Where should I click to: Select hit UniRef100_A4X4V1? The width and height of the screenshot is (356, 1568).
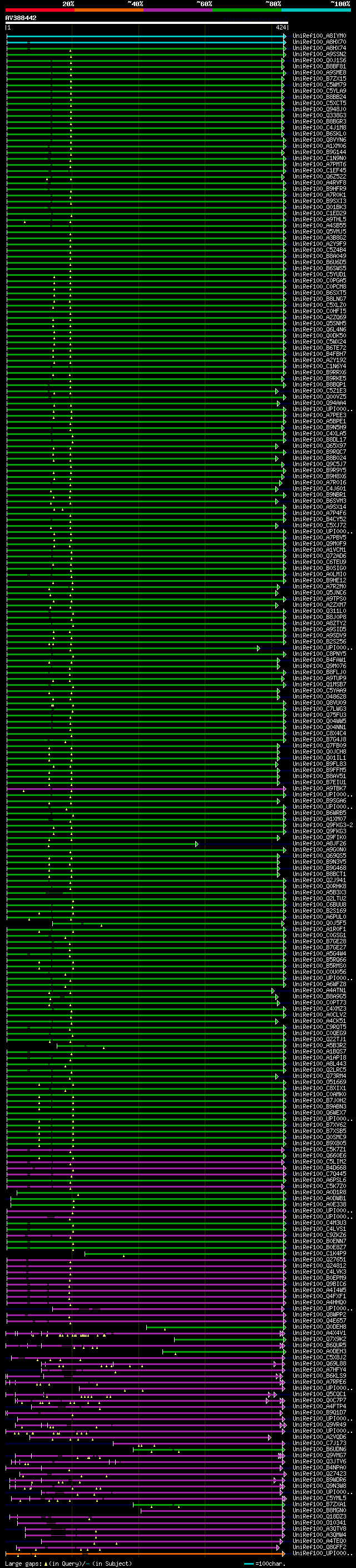[x=319, y=1332]
